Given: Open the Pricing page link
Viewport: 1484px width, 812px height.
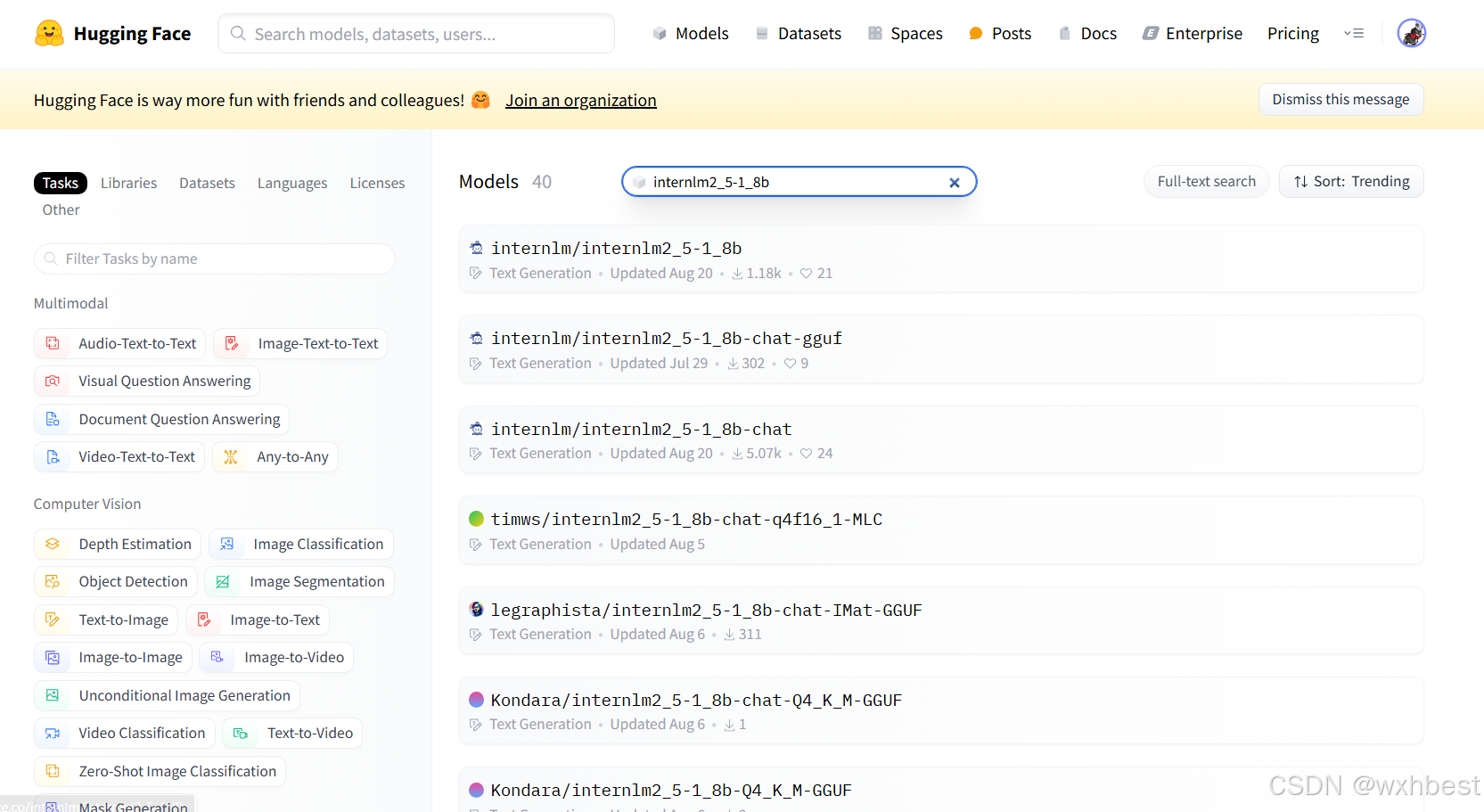Looking at the screenshot, I should pos(1293,33).
